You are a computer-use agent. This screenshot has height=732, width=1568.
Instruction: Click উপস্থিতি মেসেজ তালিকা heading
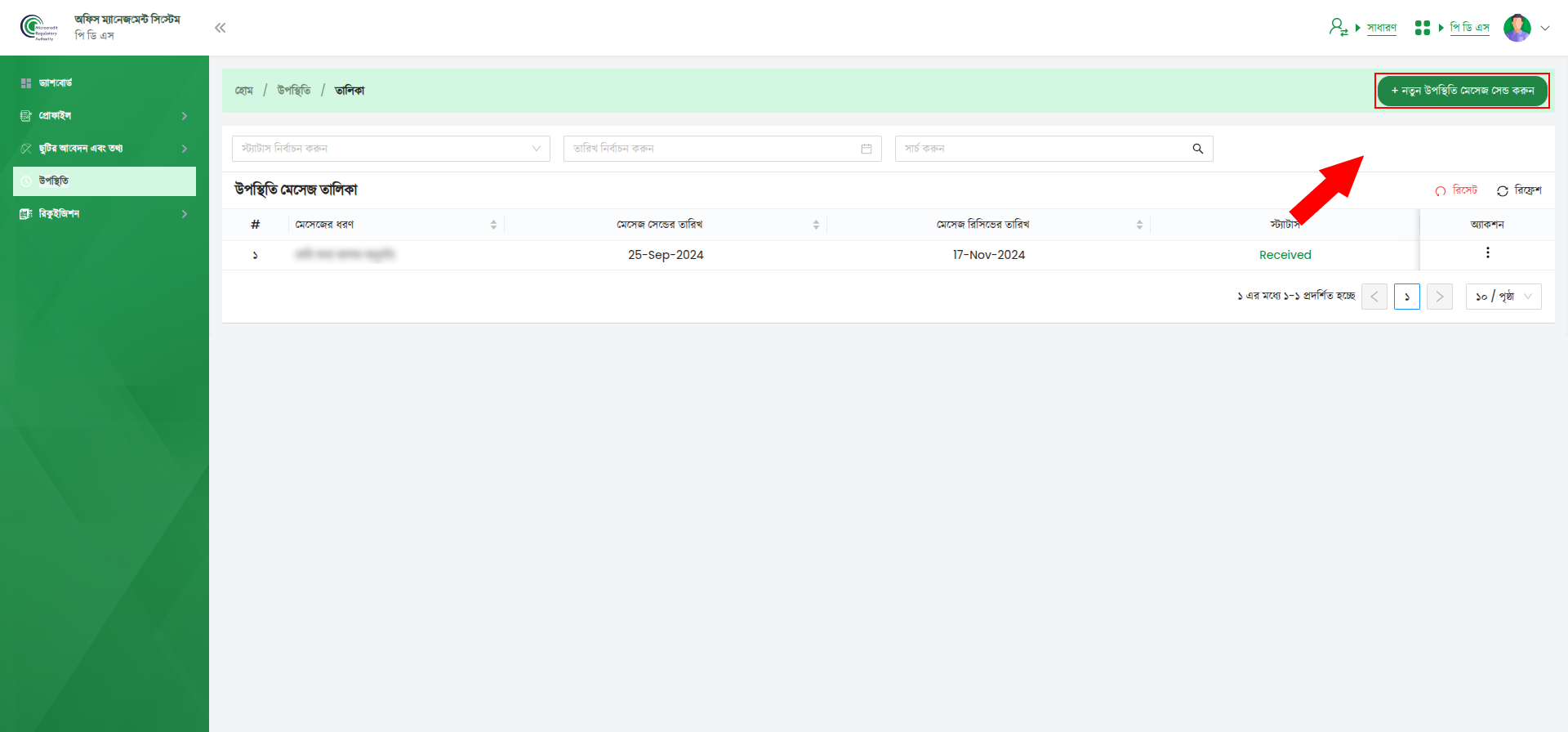tap(296, 190)
